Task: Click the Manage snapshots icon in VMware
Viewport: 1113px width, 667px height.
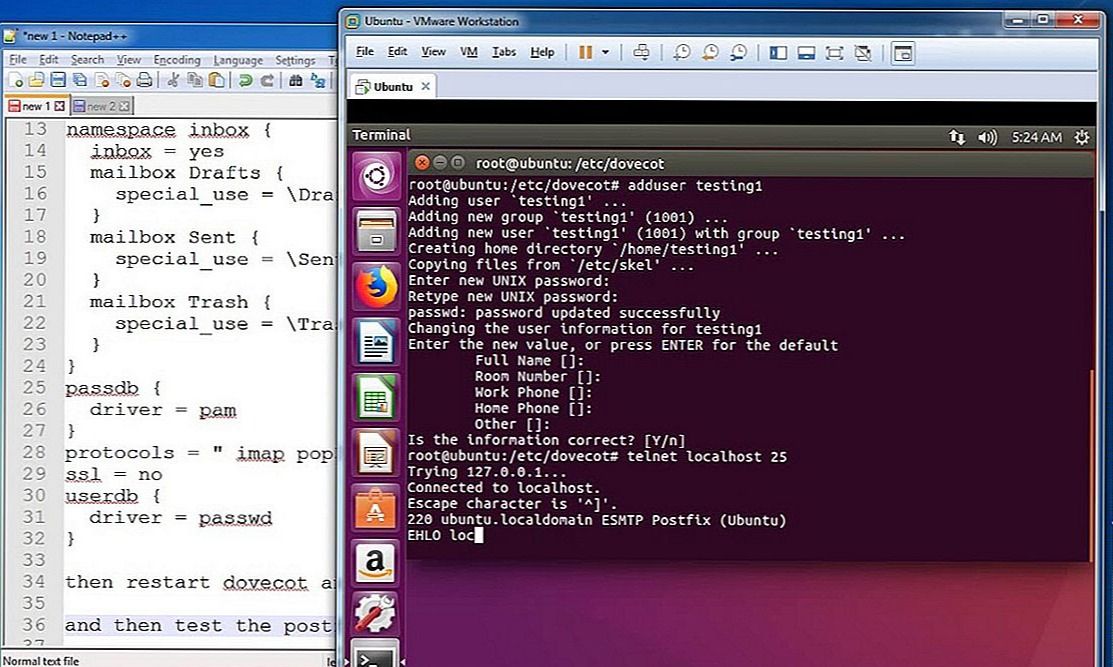Action: (738, 53)
